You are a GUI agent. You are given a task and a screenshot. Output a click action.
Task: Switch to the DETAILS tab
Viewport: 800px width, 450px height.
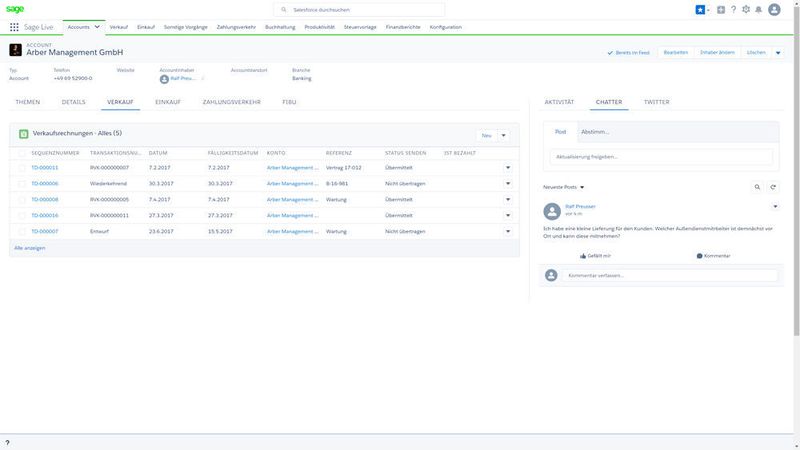tap(73, 102)
